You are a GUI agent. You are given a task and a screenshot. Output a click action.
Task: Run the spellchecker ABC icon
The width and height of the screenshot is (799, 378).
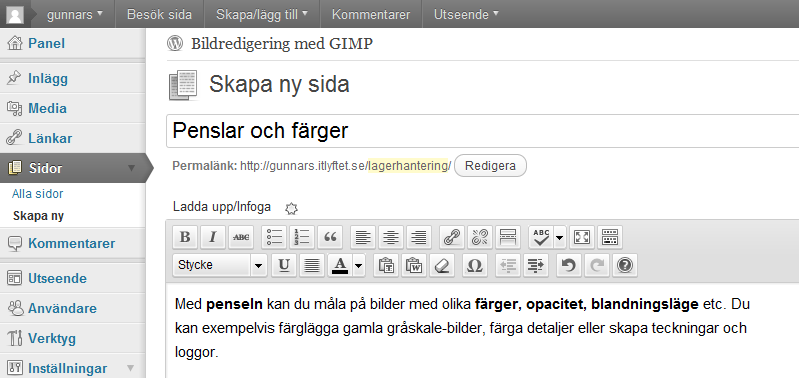tap(541, 237)
